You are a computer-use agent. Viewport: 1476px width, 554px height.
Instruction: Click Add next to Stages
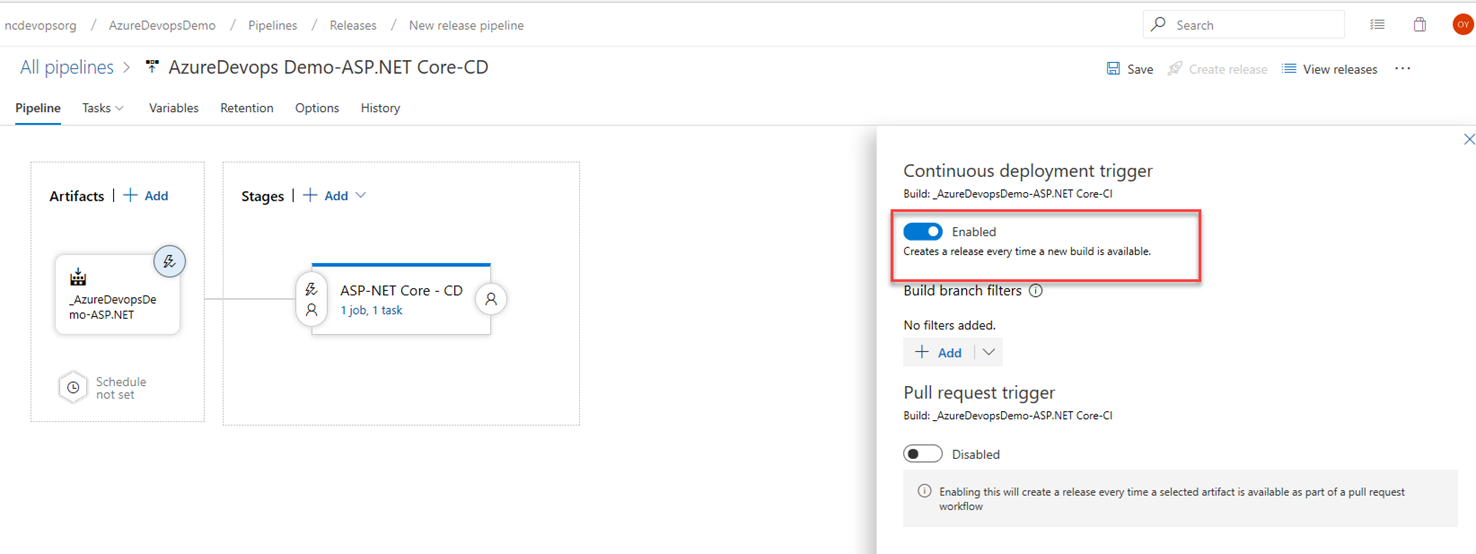pyautogui.click(x=326, y=196)
